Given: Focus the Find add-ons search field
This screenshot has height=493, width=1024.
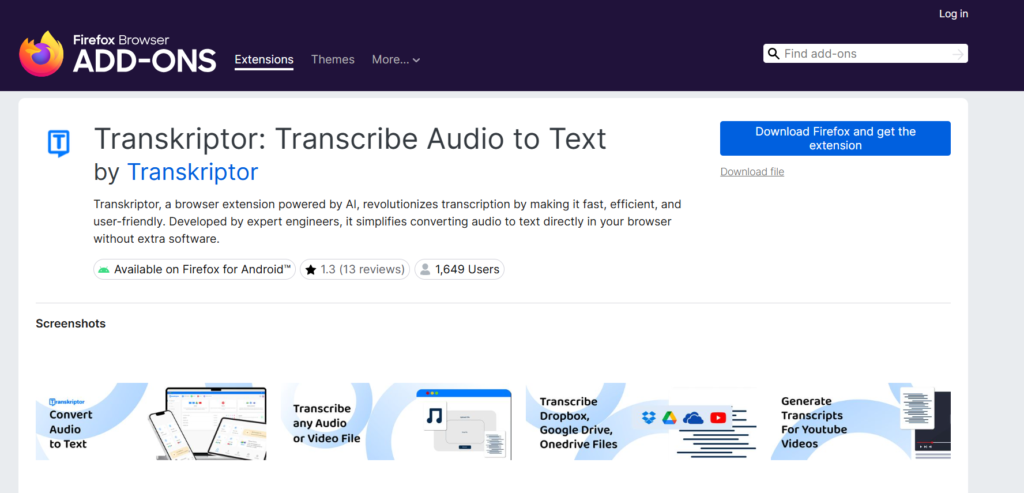Looking at the screenshot, I should pyautogui.click(x=865, y=54).
